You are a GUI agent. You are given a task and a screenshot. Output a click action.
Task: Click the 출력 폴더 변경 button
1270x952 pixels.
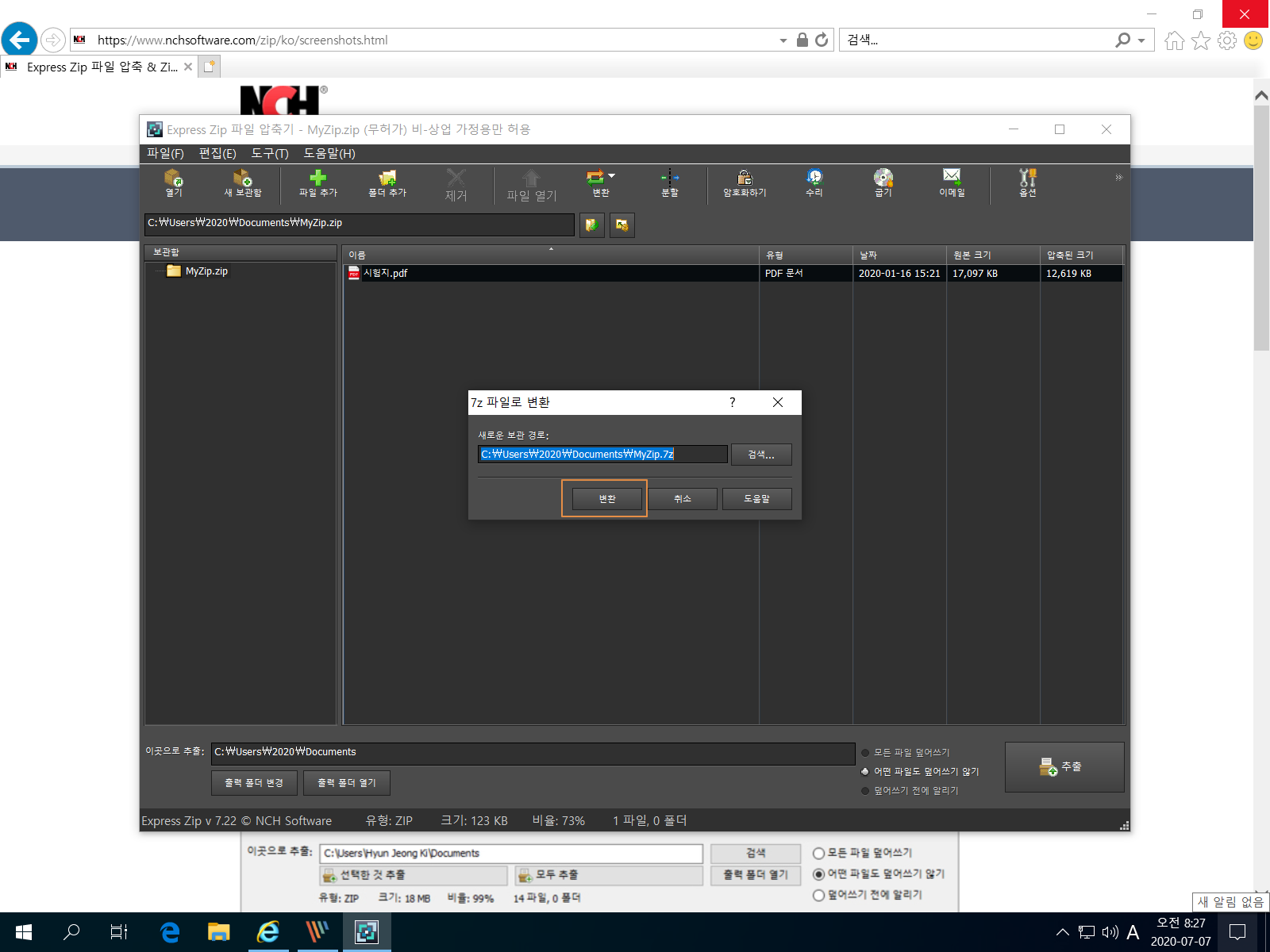click(x=254, y=783)
